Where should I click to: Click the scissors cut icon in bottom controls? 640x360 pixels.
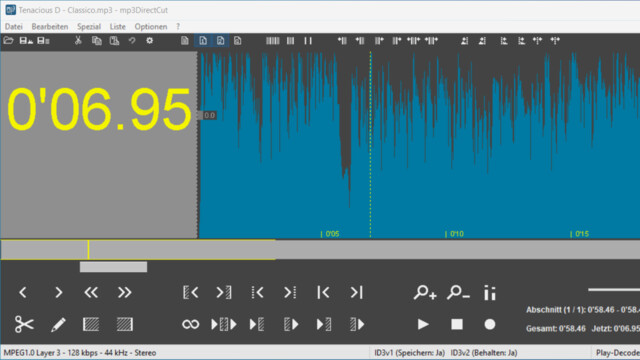[x=24, y=324]
